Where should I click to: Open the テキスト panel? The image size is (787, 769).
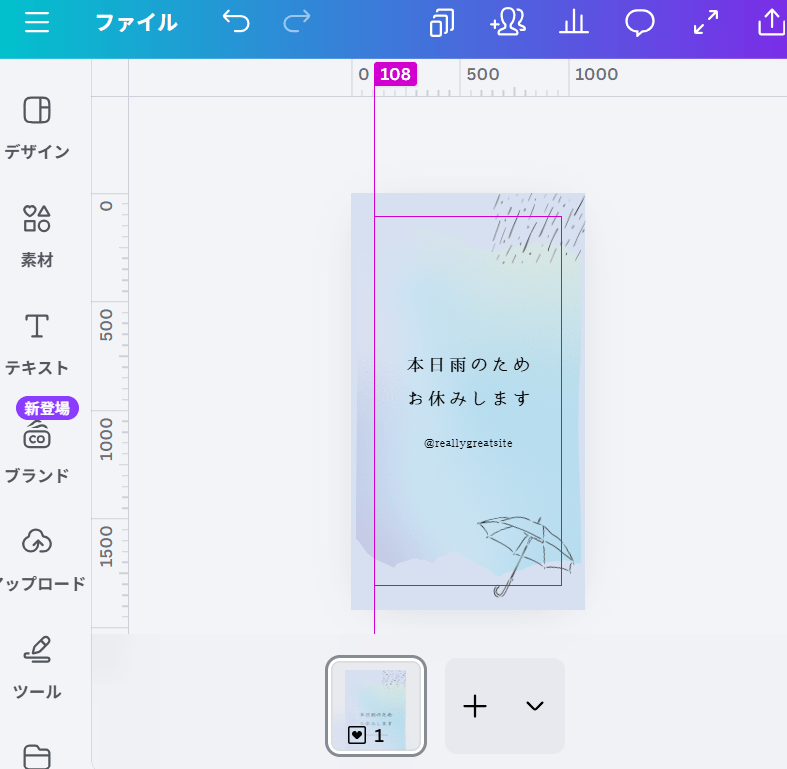click(x=37, y=345)
